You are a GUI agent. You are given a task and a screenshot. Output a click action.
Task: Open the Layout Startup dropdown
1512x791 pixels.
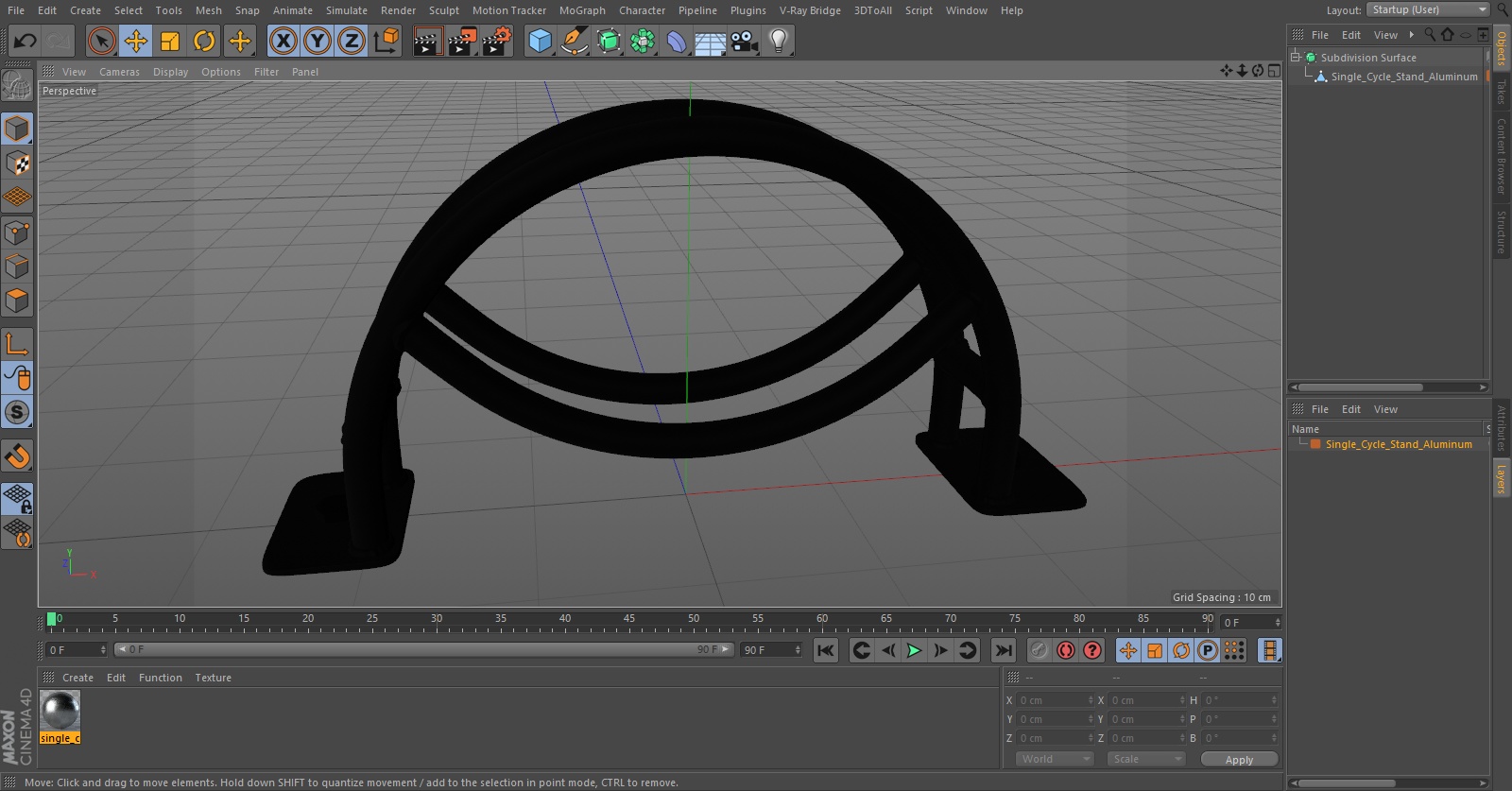[1428, 9]
